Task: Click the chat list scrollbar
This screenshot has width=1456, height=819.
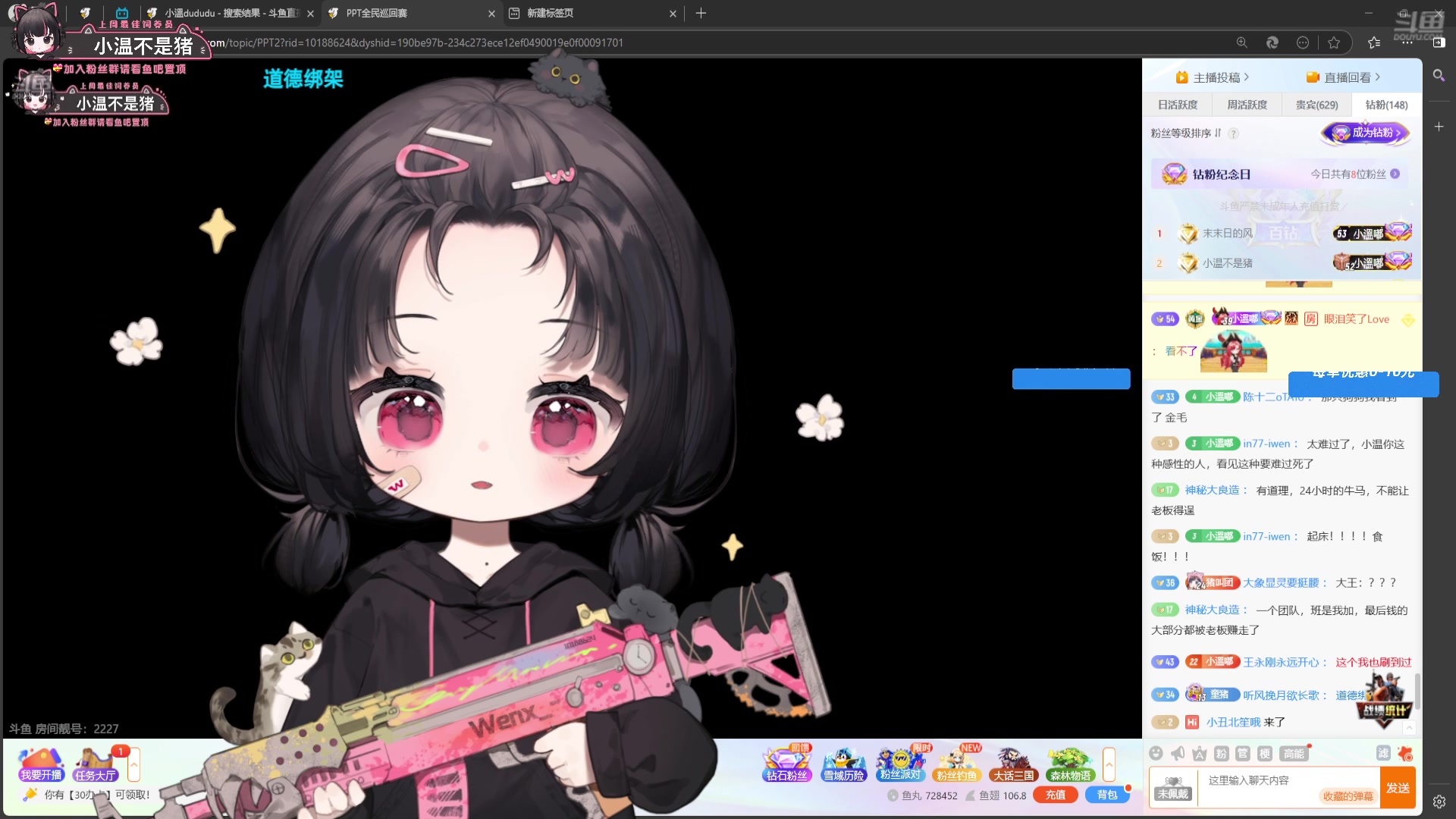Action: pyautogui.click(x=1417, y=690)
